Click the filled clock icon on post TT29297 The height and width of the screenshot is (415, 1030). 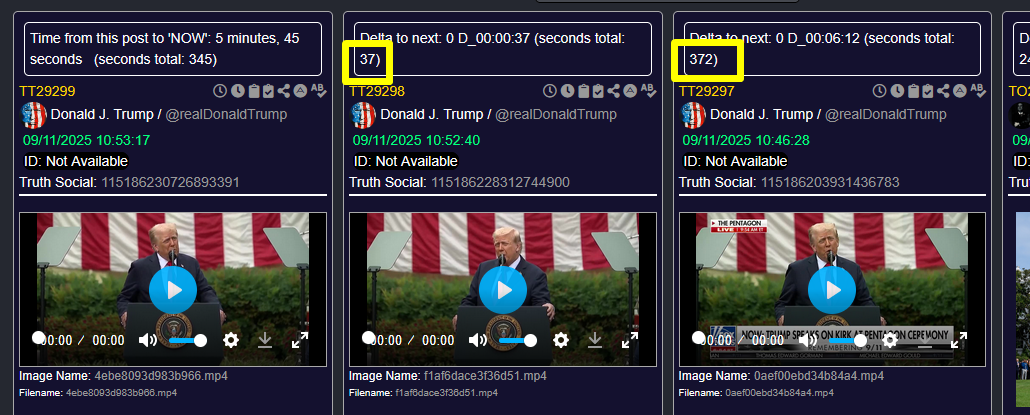click(x=897, y=91)
